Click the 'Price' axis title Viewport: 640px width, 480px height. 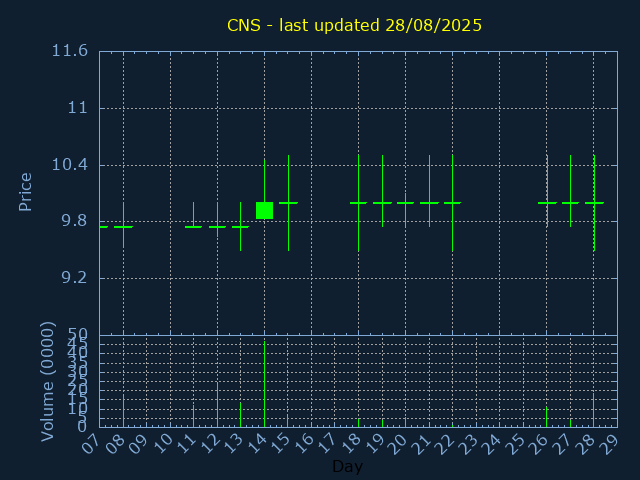coord(25,192)
